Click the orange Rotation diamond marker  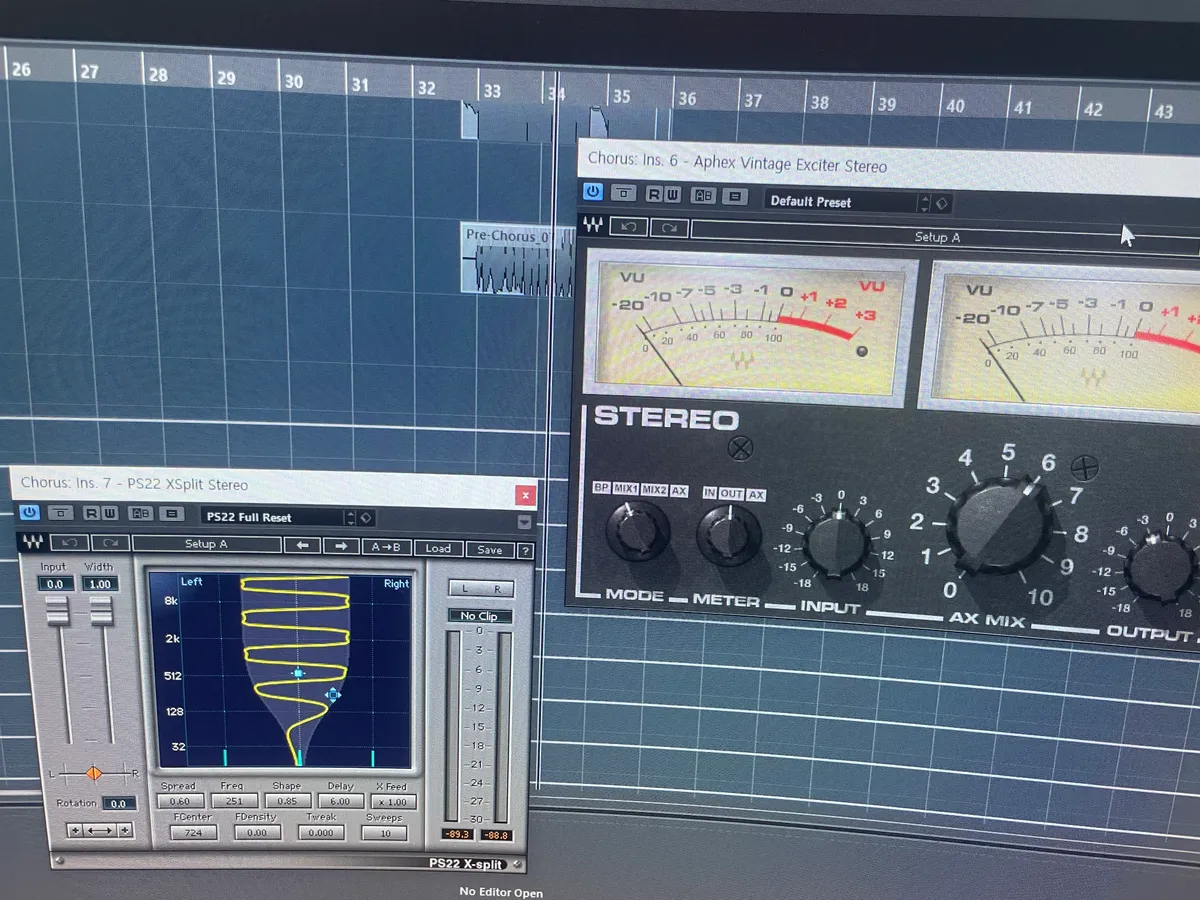pyautogui.click(x=93, y=773)
